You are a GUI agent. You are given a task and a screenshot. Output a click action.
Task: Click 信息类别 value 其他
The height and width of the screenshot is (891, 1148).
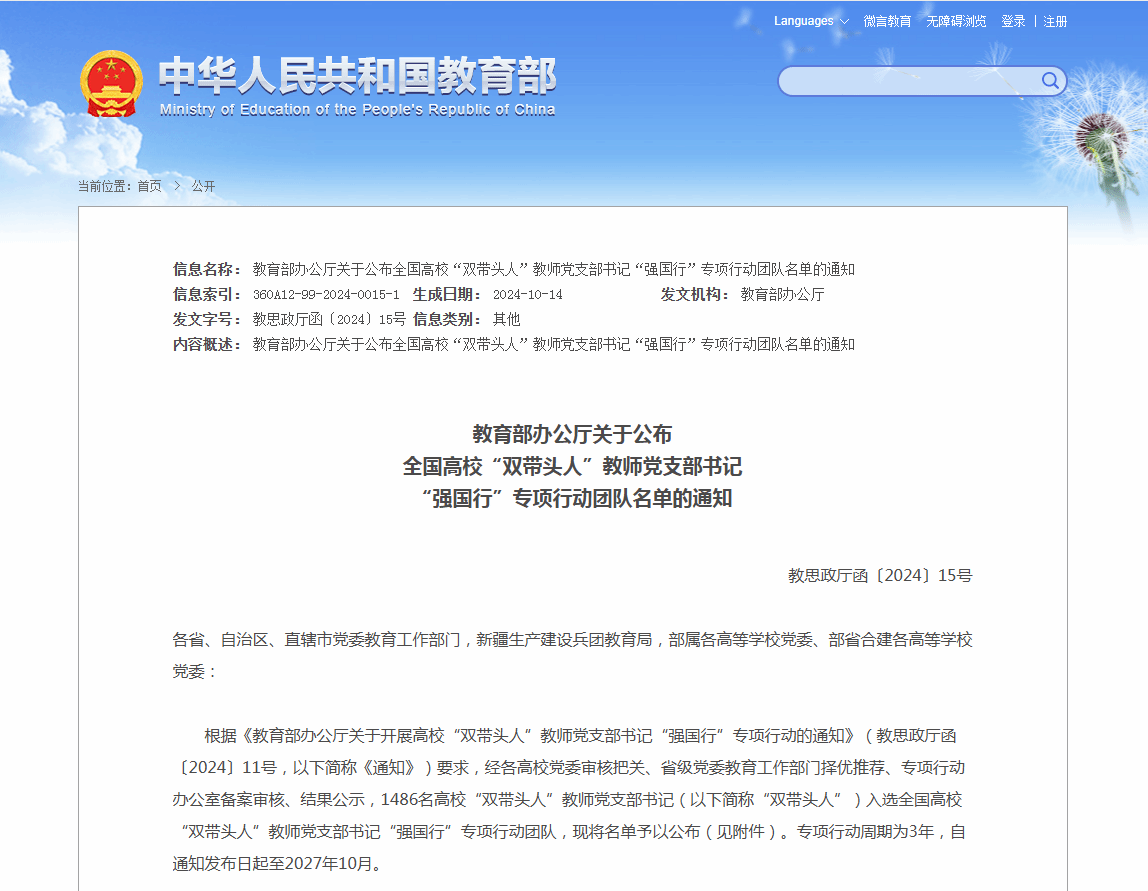[x=507, y=319]
